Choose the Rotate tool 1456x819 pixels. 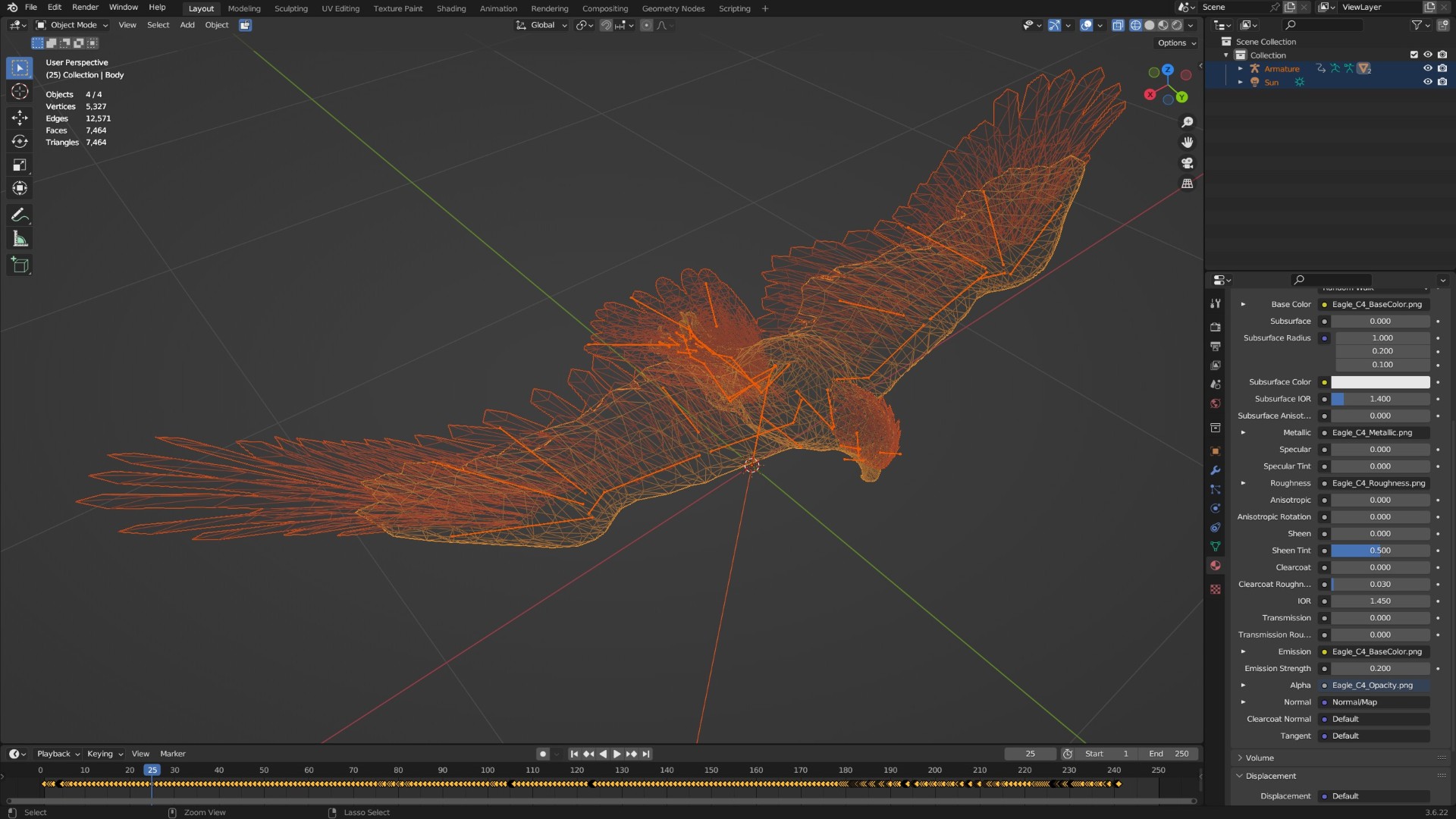click(x=20, y=141)
